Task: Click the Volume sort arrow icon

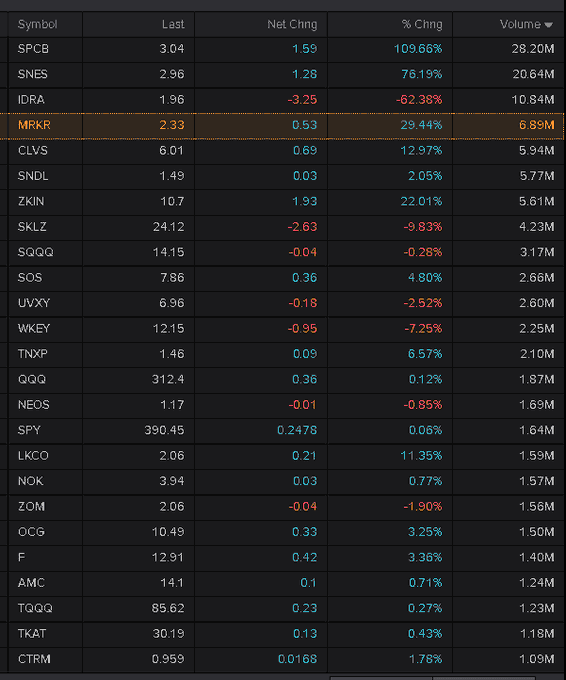Action: coord(548,25)
